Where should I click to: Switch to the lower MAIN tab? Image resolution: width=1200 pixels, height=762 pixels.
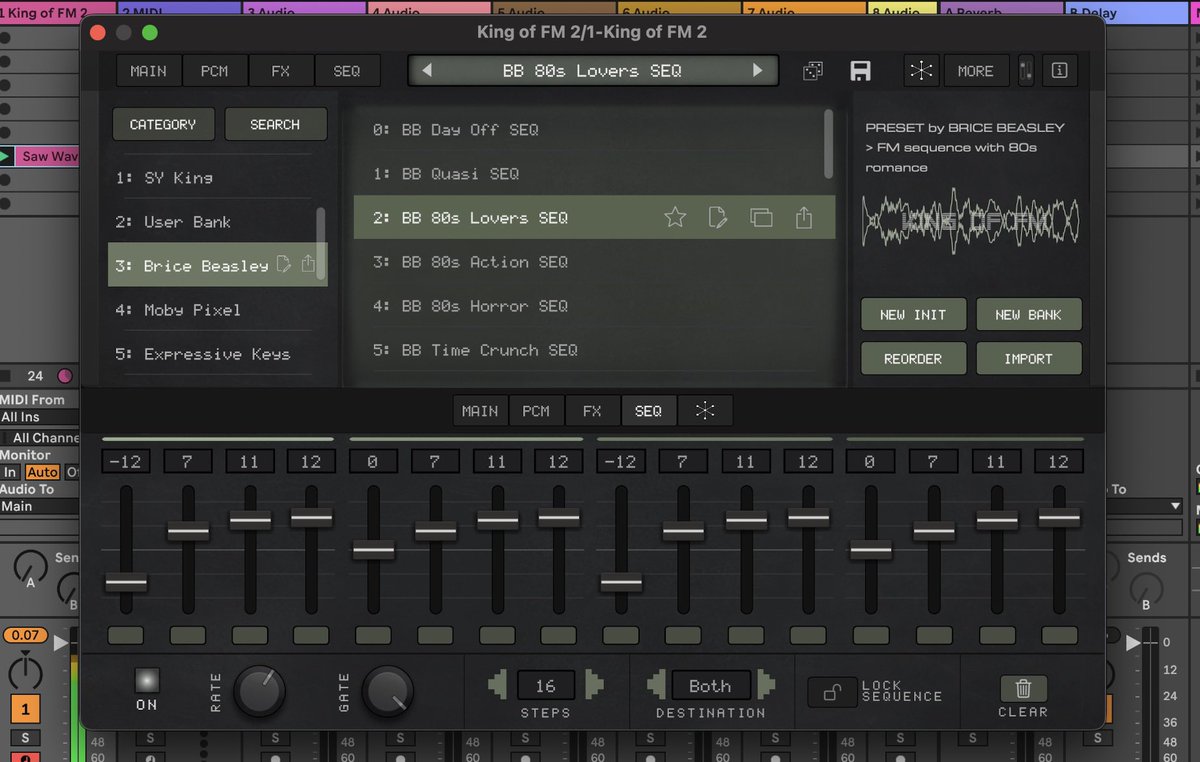(480, 411)
